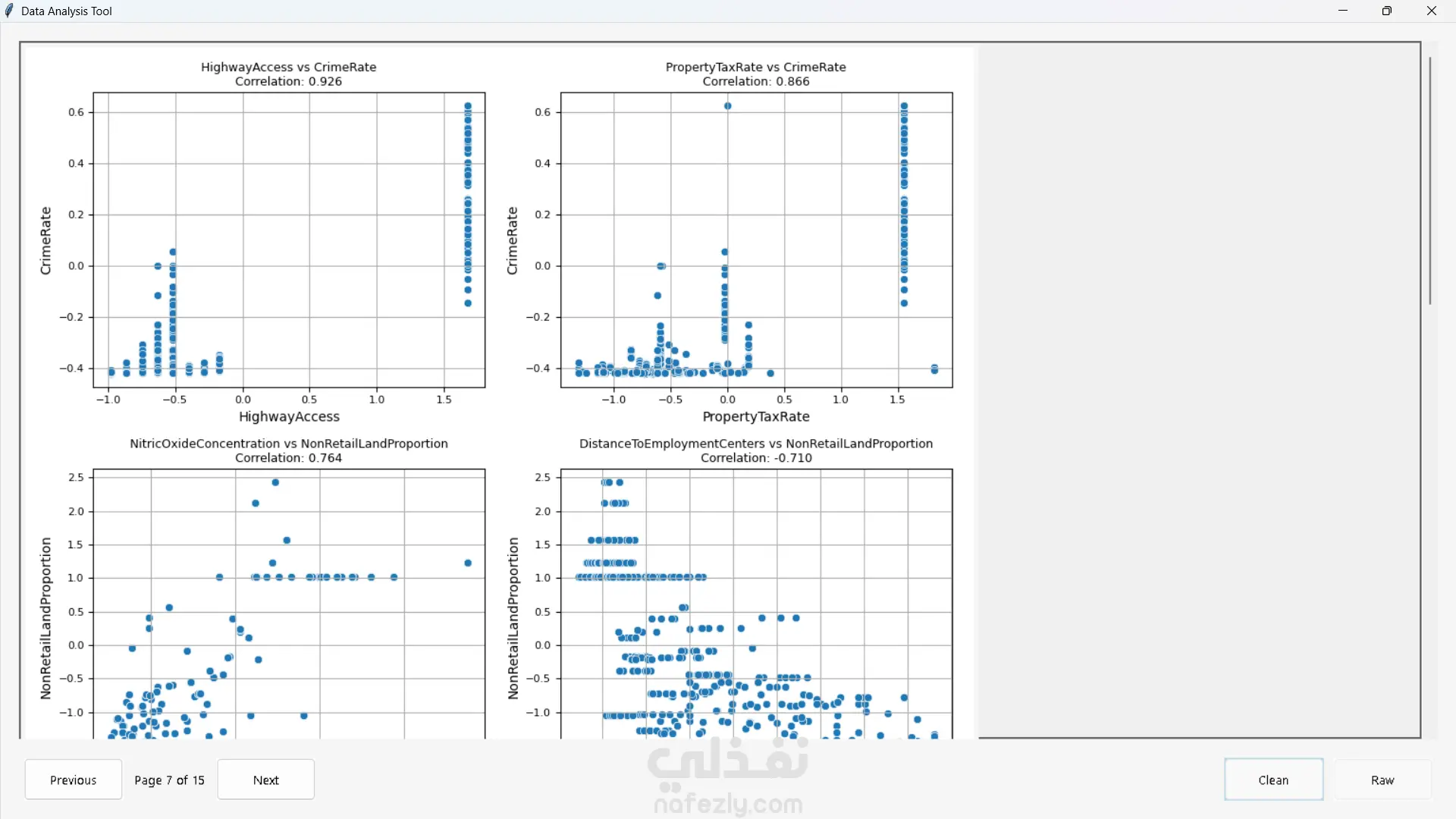Click the HighwayAccess x-axis label
The width and height of the screenshot is (1456, 819).
coord(289,416)
